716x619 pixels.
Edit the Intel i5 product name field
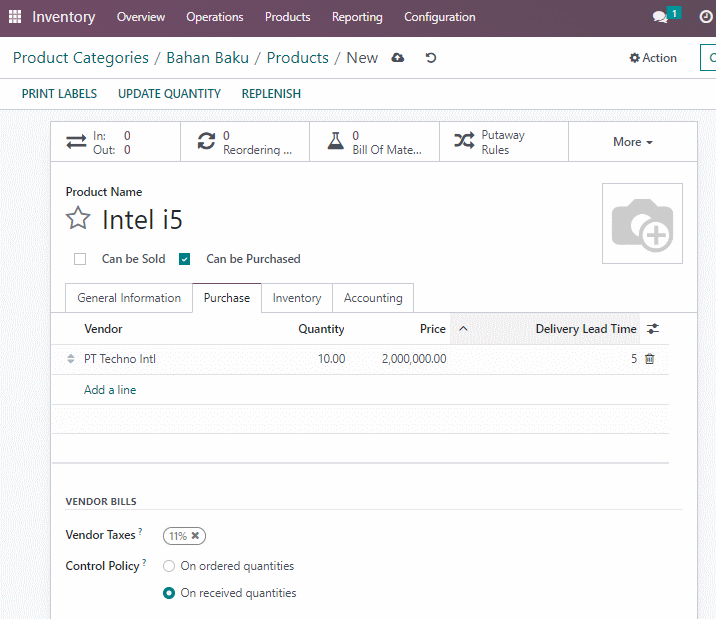click(x=142, y=220)
